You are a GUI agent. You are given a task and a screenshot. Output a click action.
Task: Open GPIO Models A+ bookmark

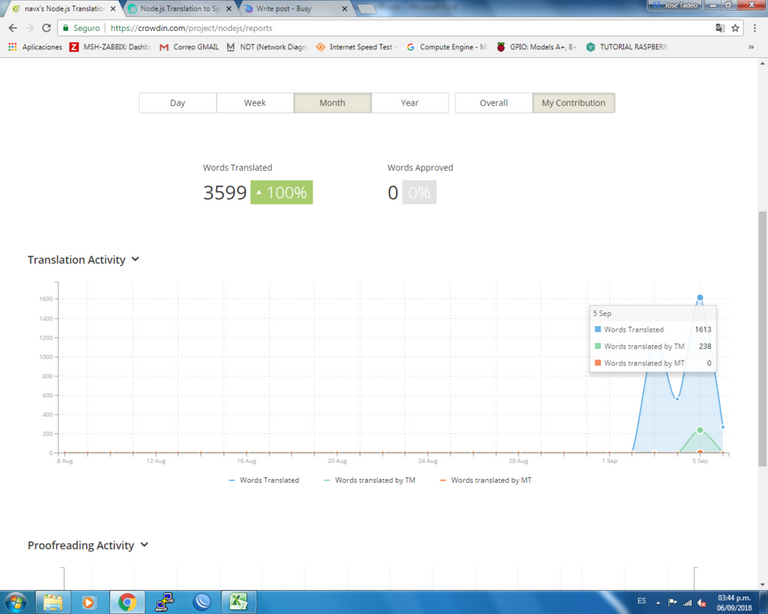point(537,47)
